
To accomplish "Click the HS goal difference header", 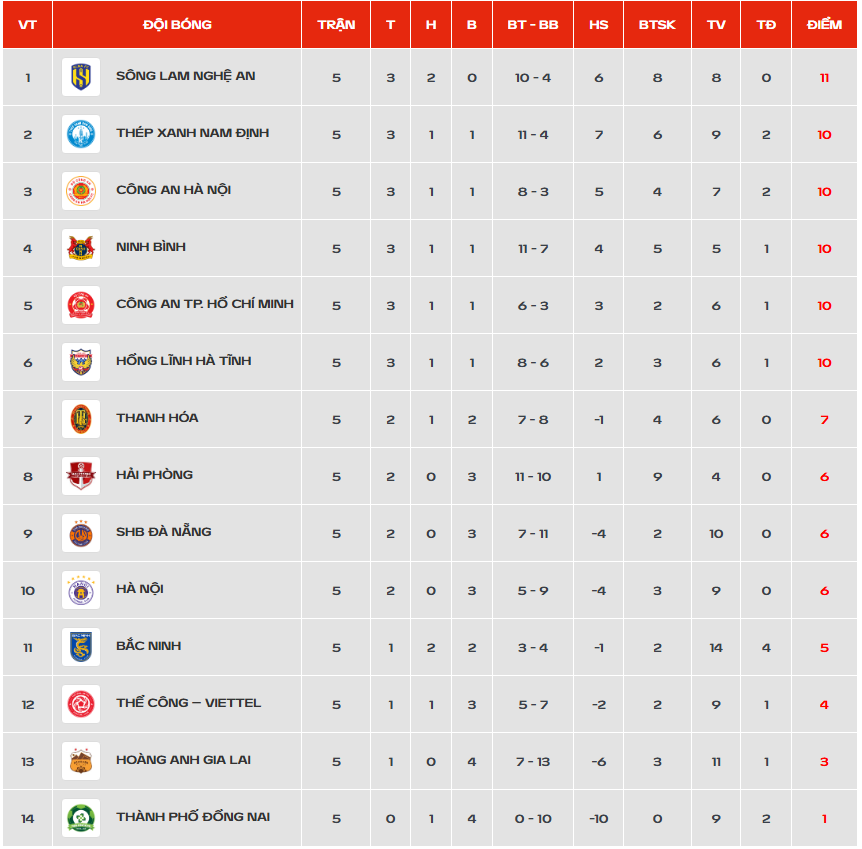I will pos(598,25).
